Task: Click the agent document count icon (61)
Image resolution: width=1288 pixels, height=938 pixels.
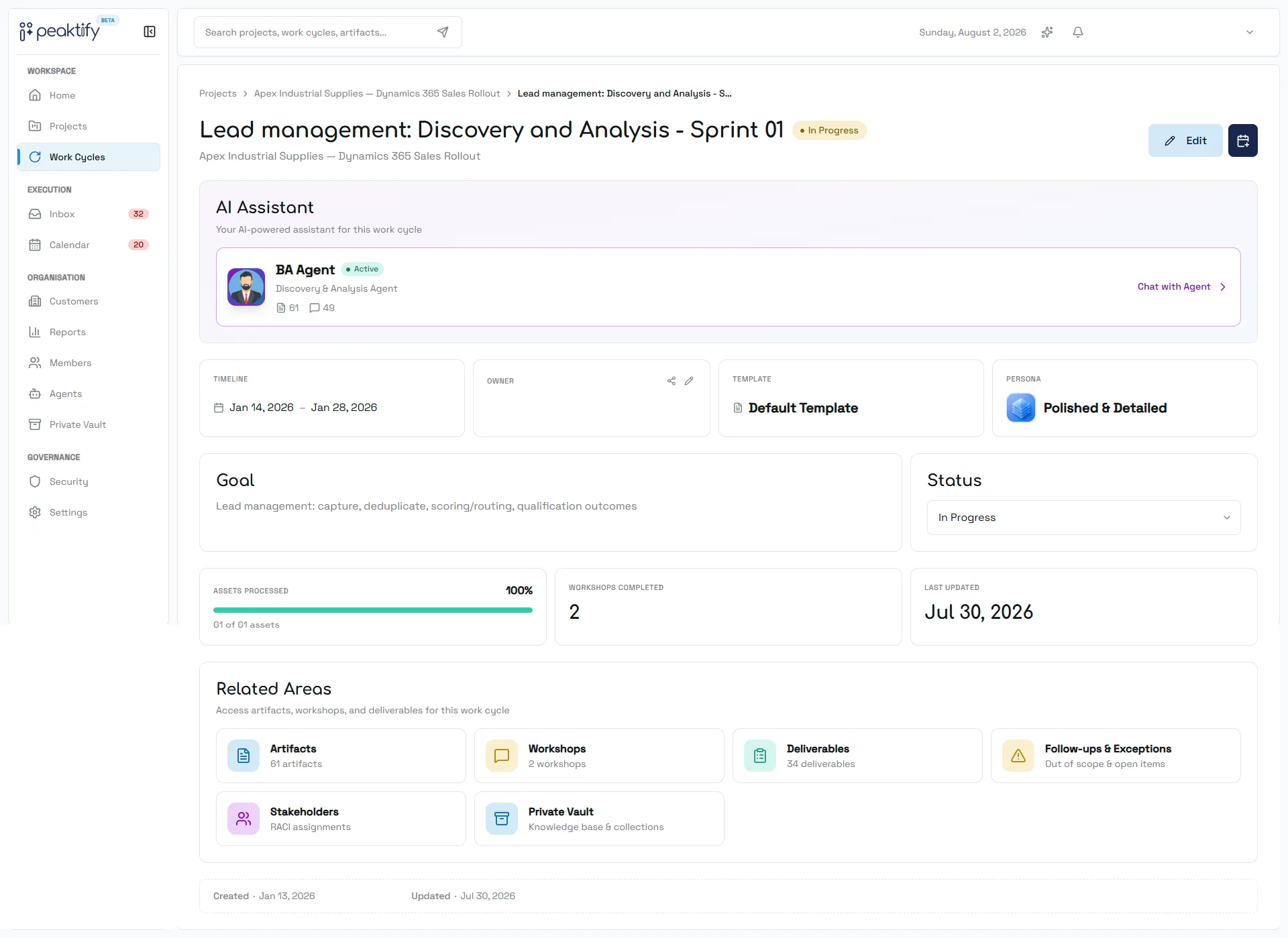Action: click(281, 308)
